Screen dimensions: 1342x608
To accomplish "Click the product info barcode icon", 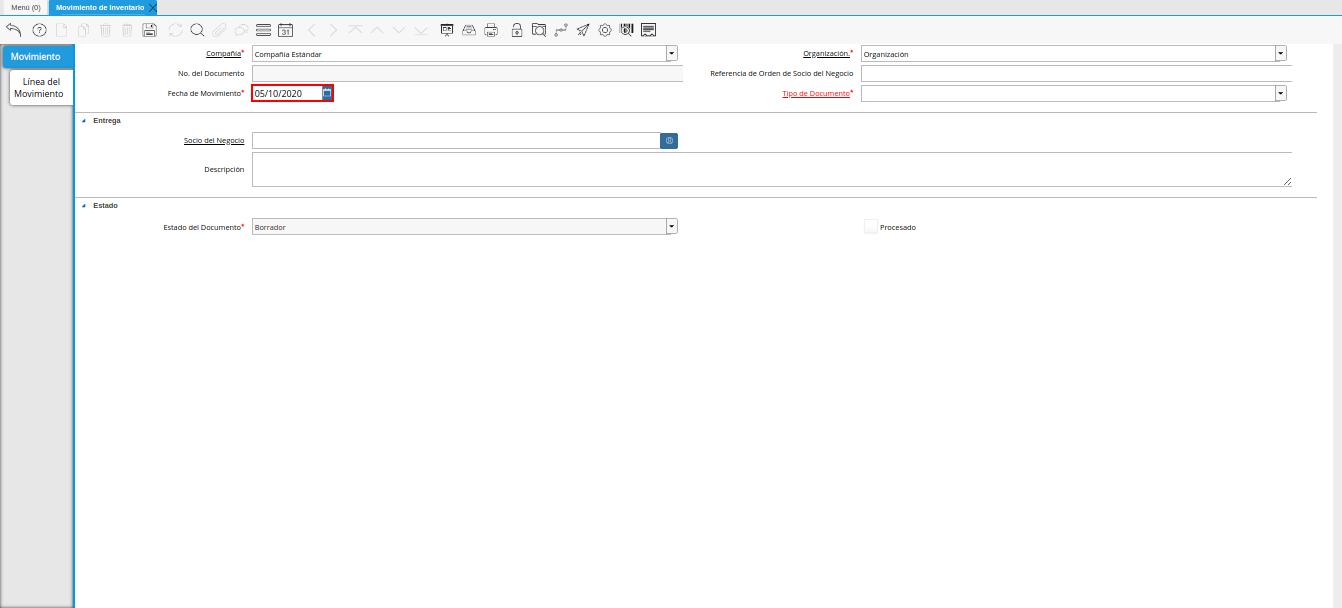I will 627,30.
